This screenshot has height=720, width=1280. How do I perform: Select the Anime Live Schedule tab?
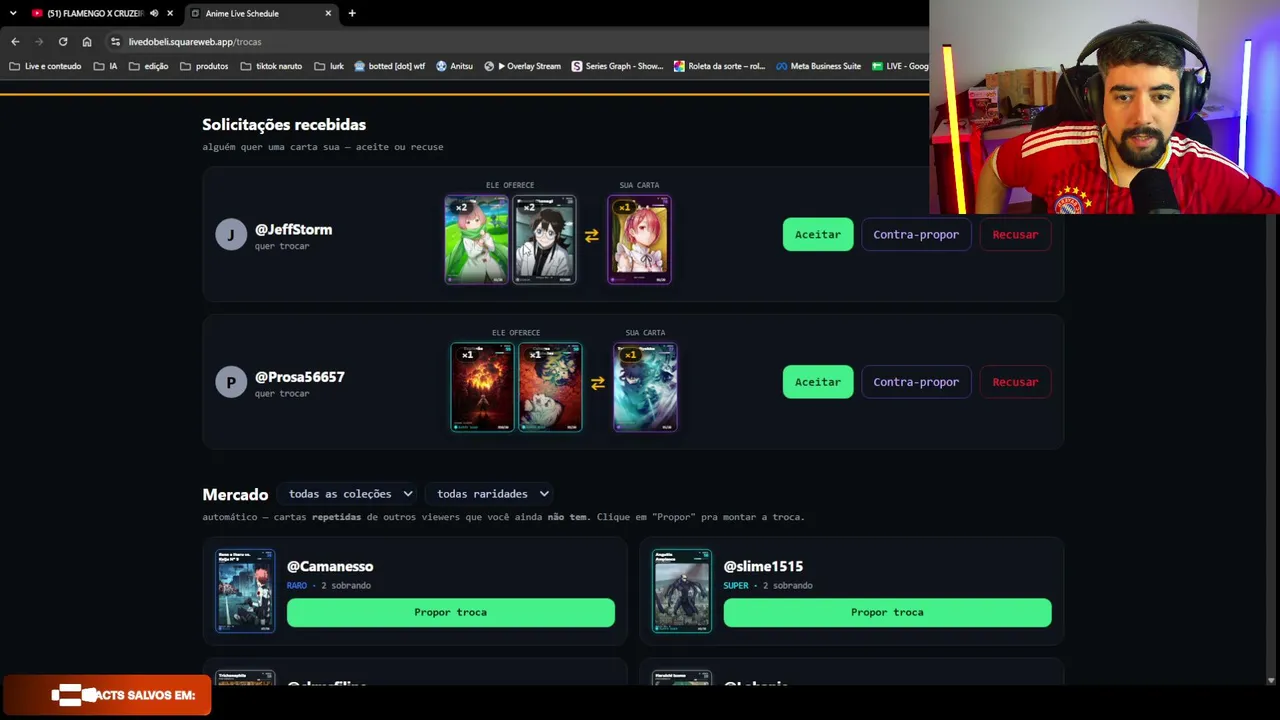point(261,13)
